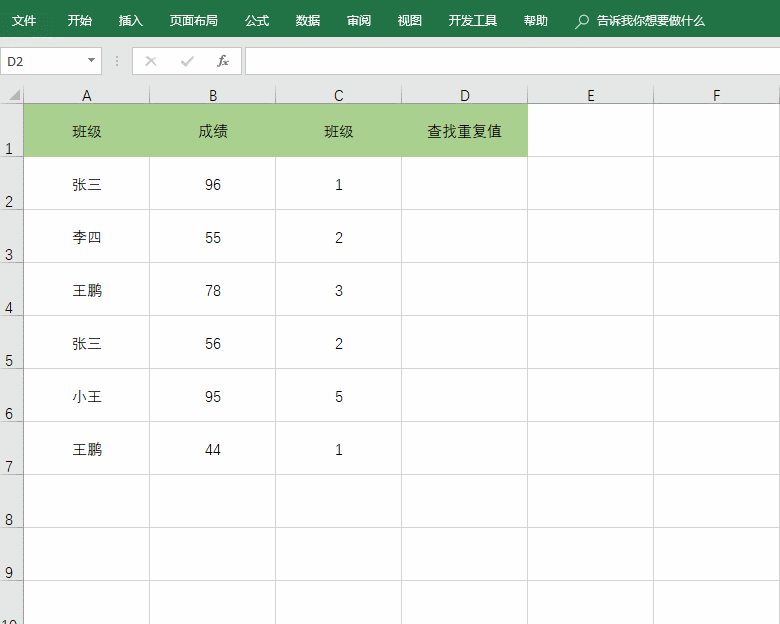The width and height of the screenshot is (780, 624).
Task: Switch to the 开始 ribbon tab
Action: coord(80,20)
